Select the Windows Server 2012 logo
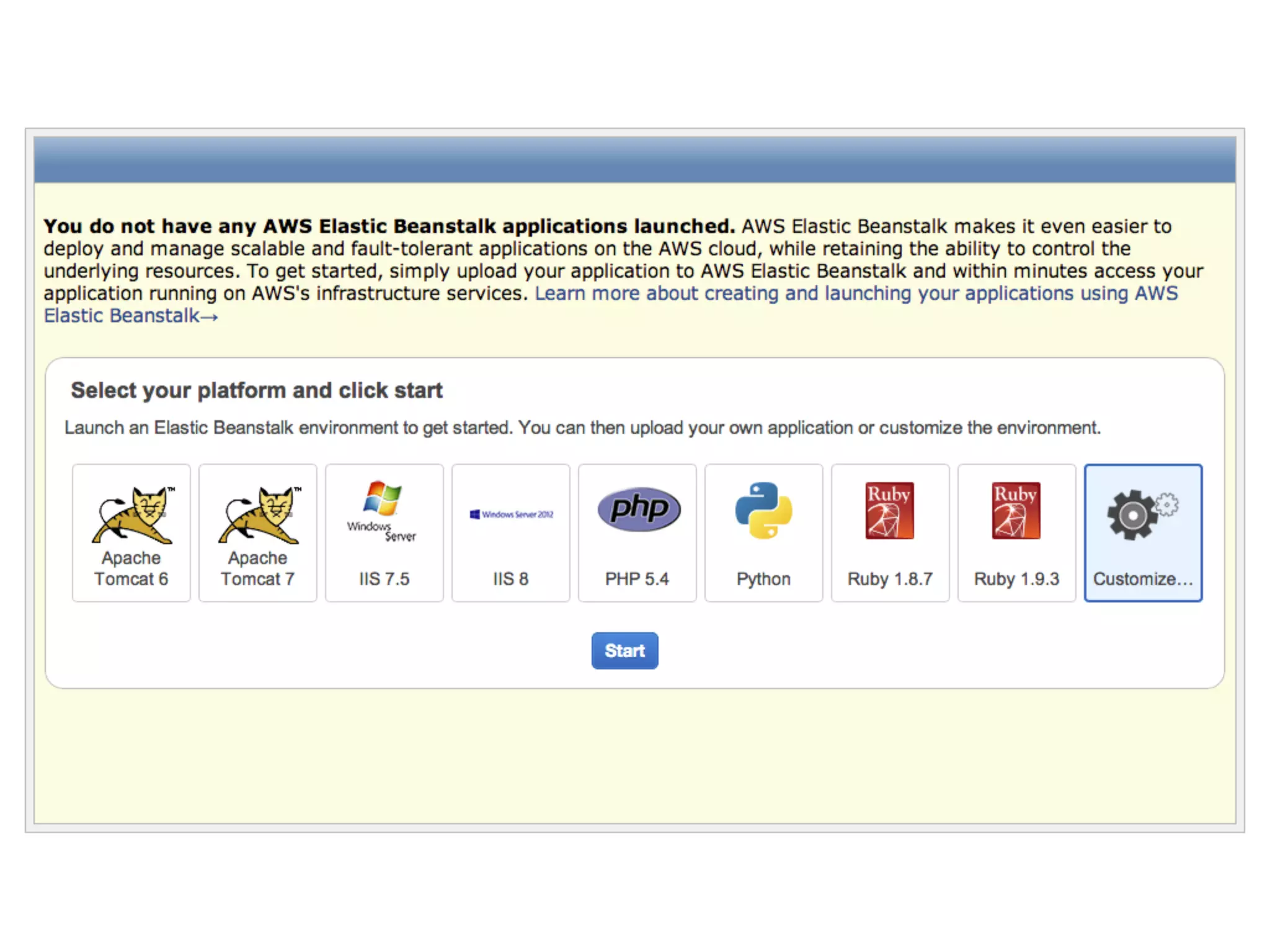Screen dimensions: 1270x952 (x=511, y=514)
